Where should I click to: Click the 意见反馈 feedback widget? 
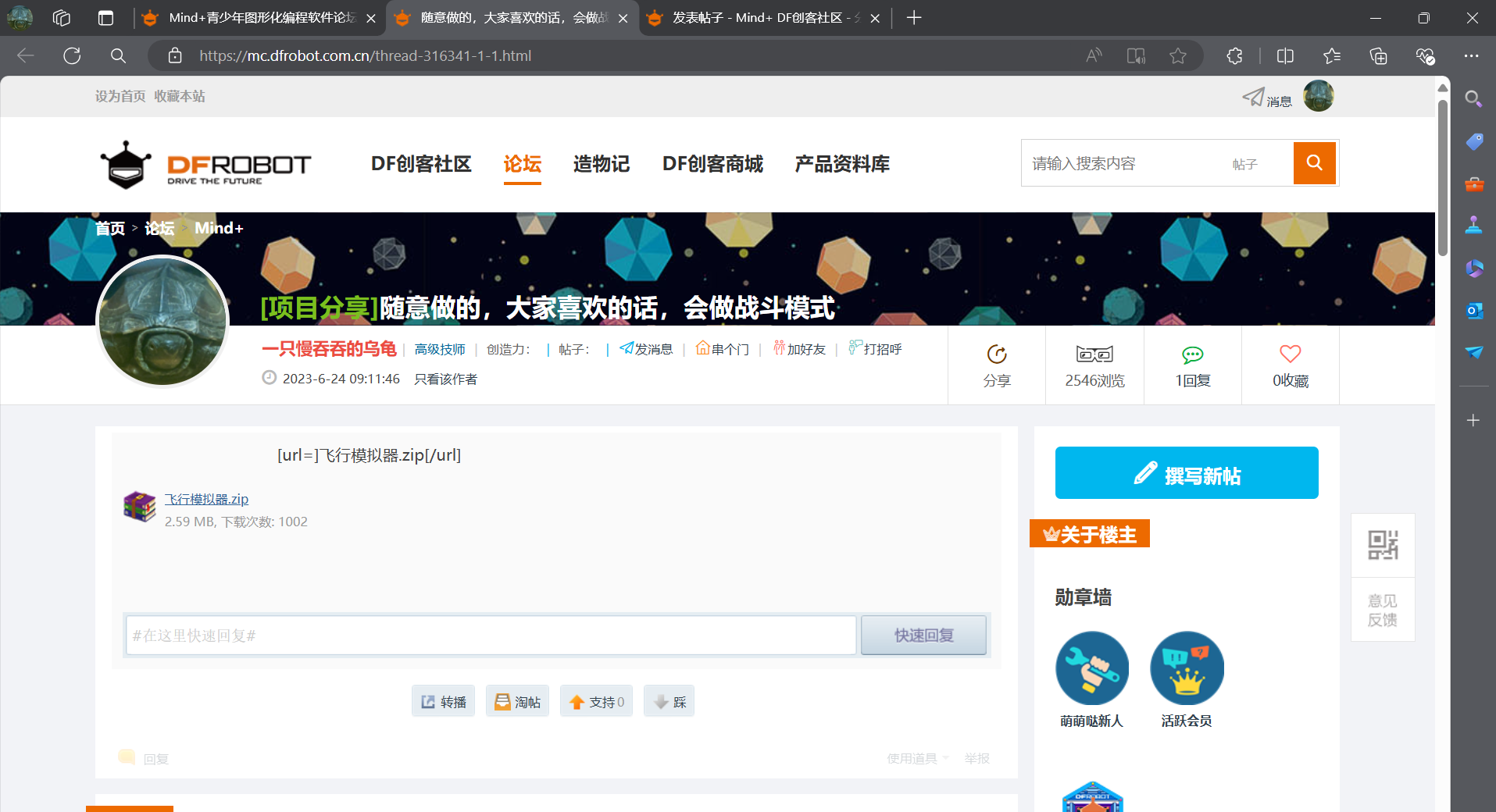click(1383, 610)
